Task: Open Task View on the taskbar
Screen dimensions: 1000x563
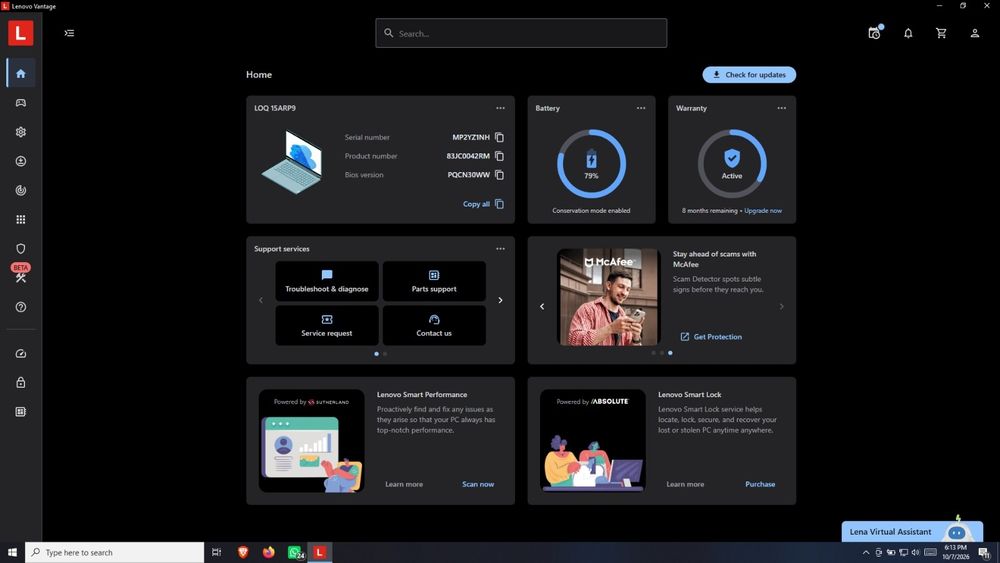Action: 216,552
